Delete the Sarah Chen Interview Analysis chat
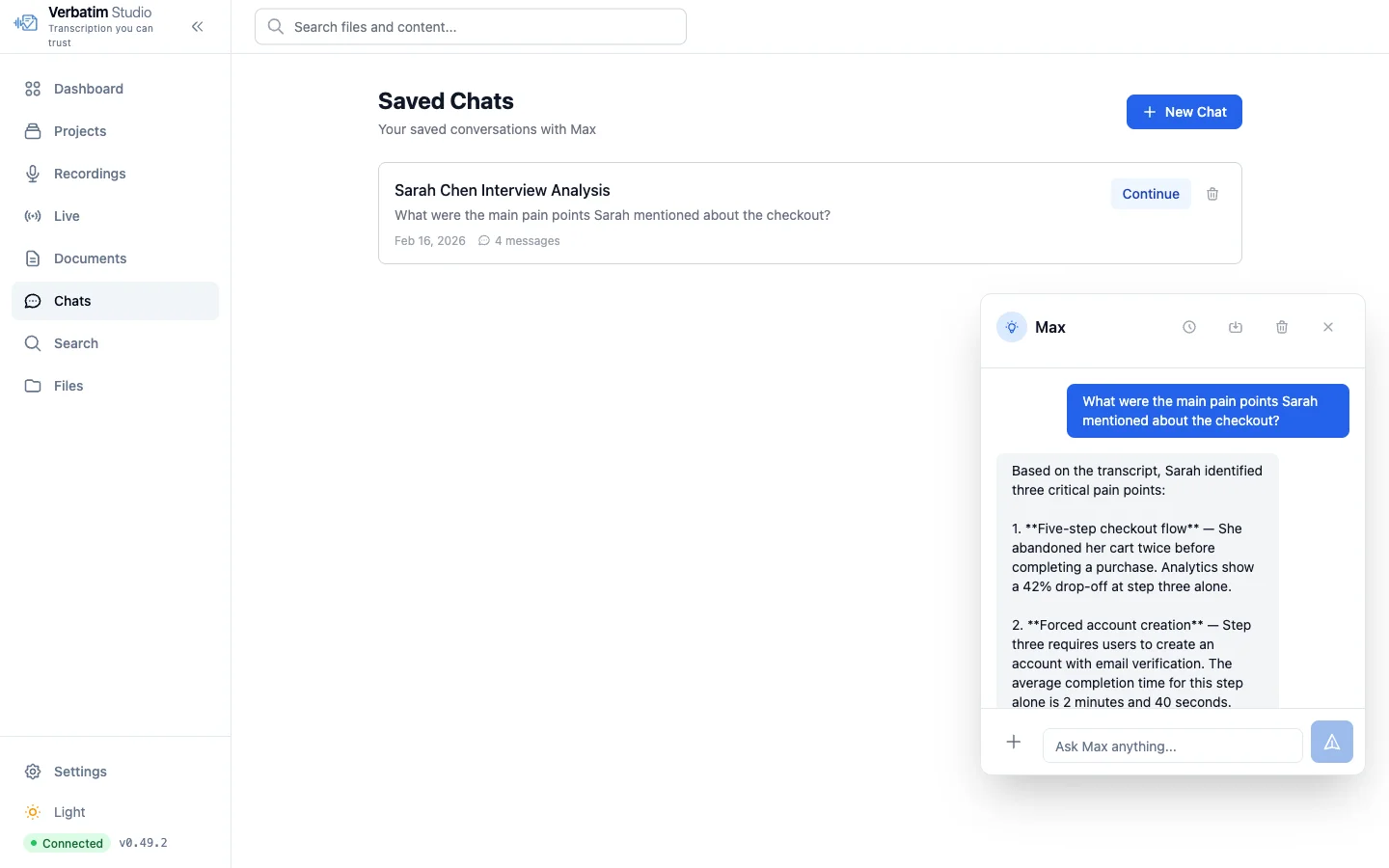The image size is (1389, 868). [1212, 194]
